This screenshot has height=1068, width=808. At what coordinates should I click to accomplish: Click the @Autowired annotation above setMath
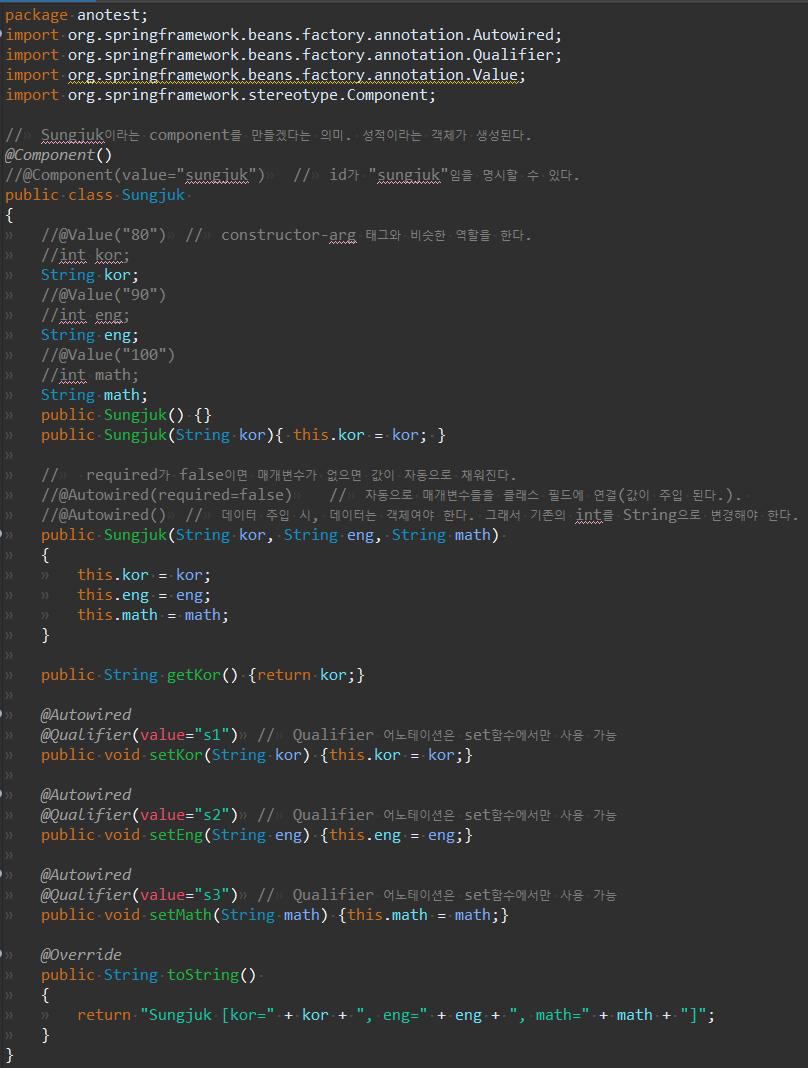[86, 875]
